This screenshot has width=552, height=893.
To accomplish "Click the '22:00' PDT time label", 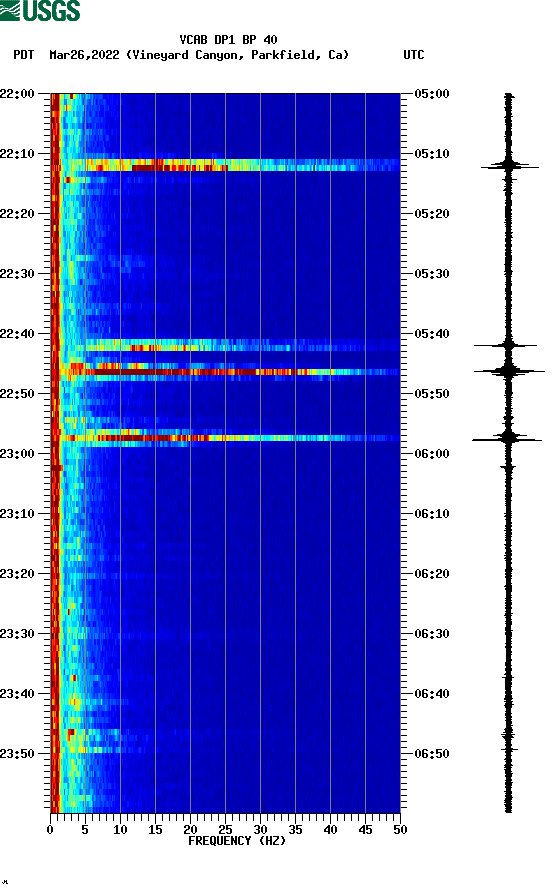I will click(17, 93).
